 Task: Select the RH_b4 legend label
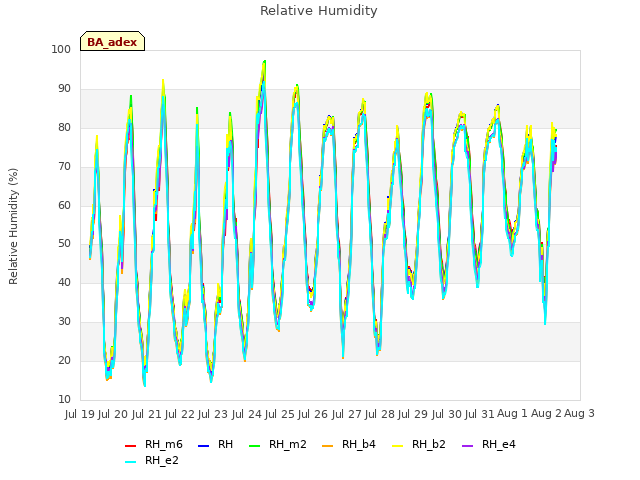point(359,444)
